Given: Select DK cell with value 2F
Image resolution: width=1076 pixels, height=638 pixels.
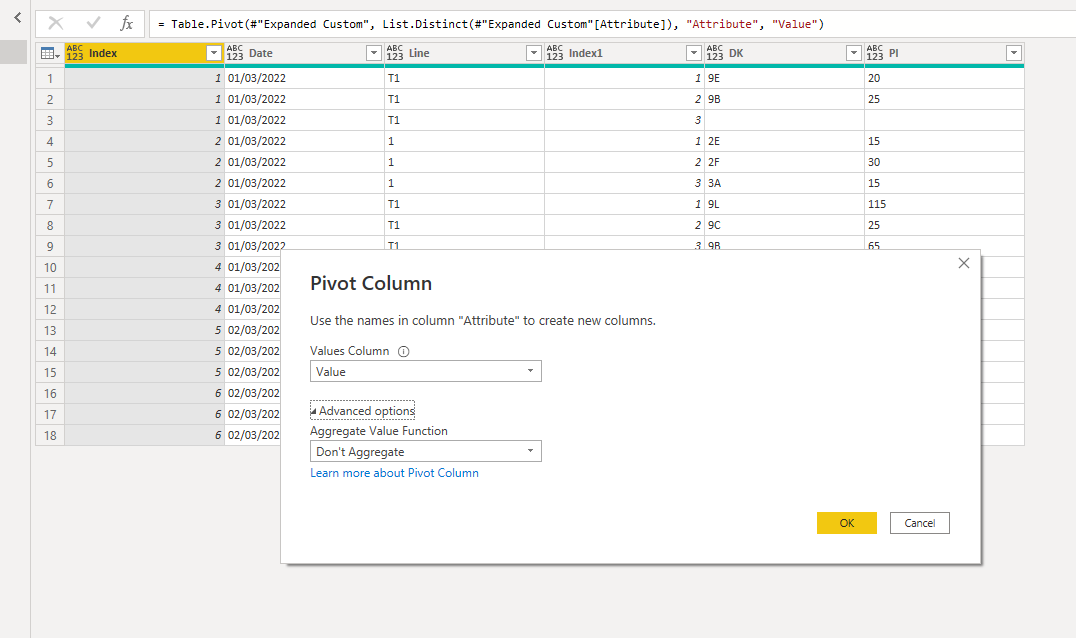Looking at the screenshot, I should tap(784, 163).
